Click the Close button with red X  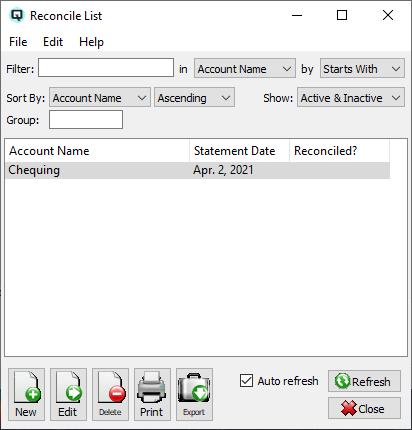click(364, 408)
